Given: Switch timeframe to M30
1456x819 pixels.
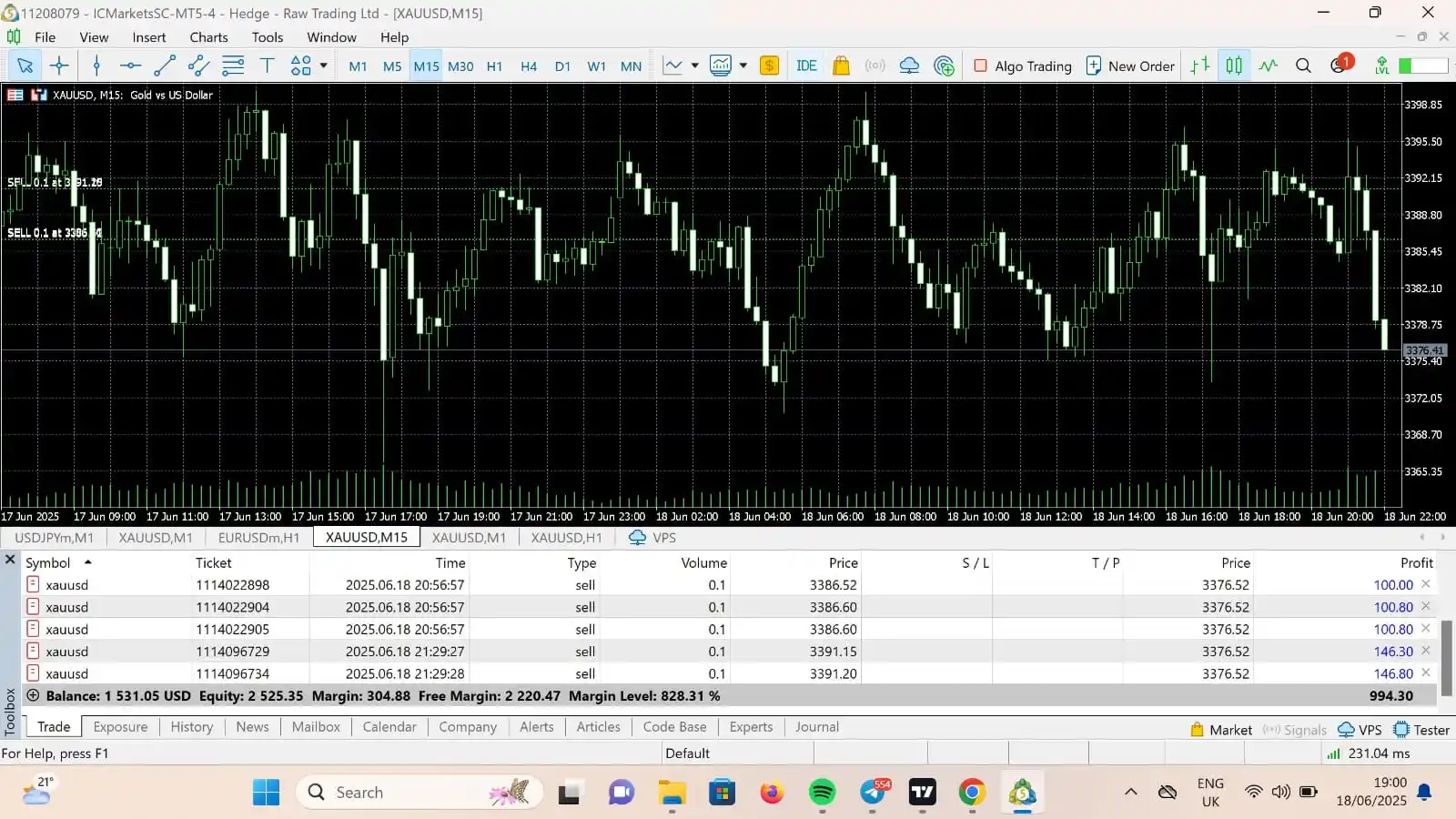Looking at the screenshot, I should [x=460, y=66].
